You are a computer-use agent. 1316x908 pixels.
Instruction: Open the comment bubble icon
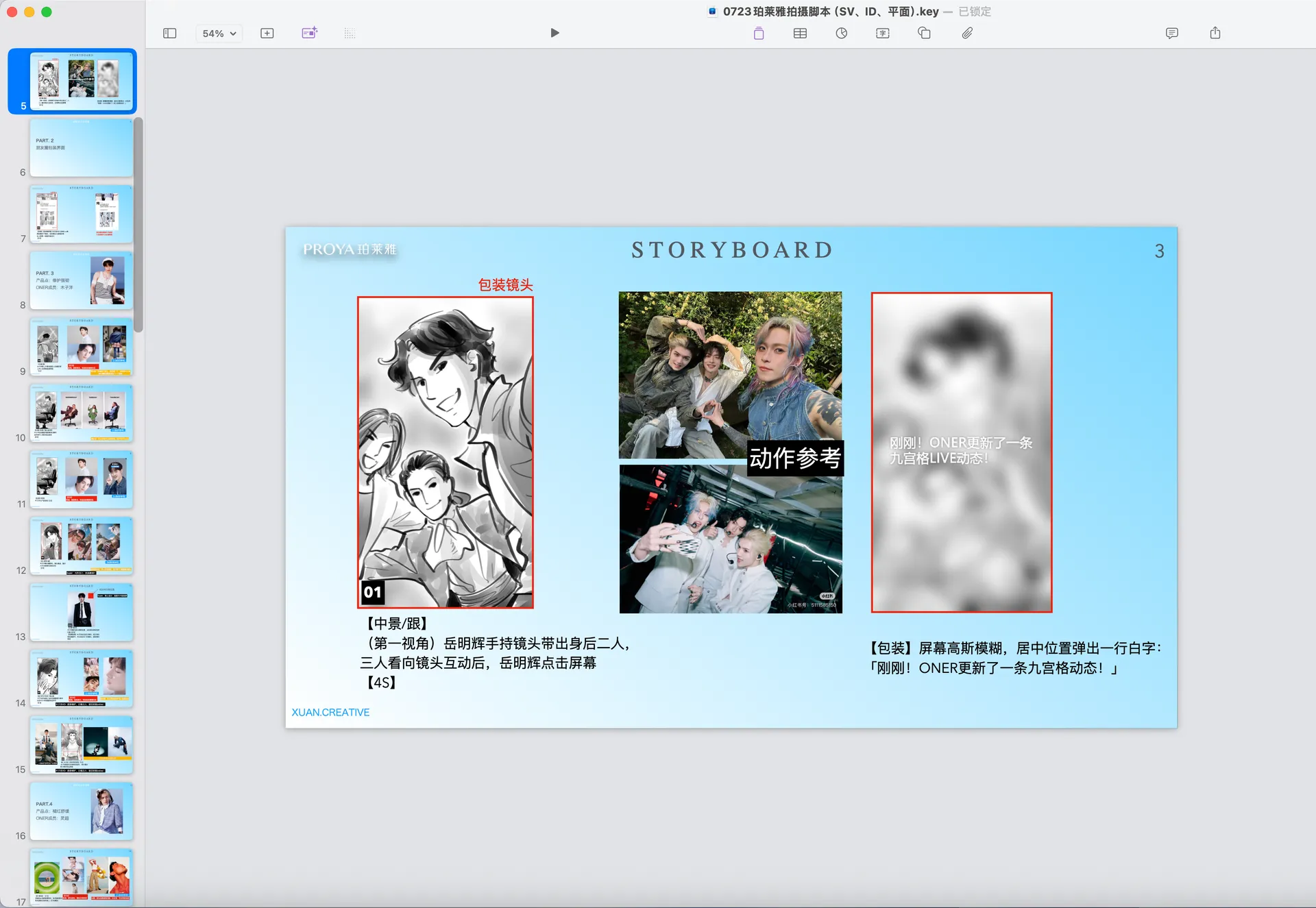(1172, 33)
